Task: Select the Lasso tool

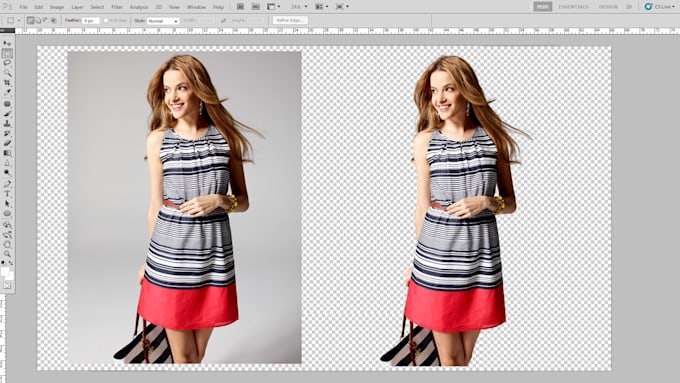Action: (x=7, y=63)
